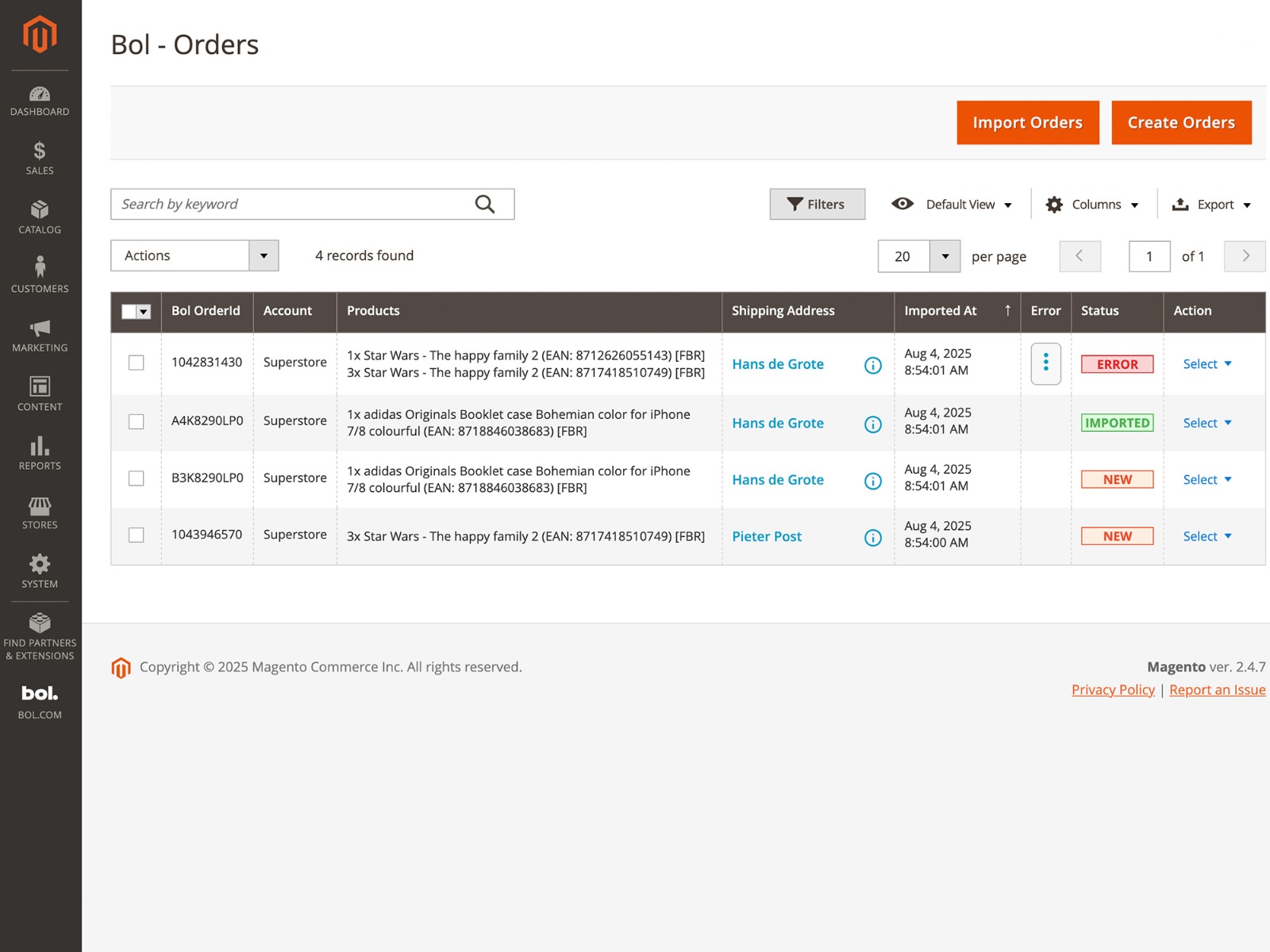Show address info for order B3K8290LP0
1270x952 pixels.
click(x=873, y=481)
